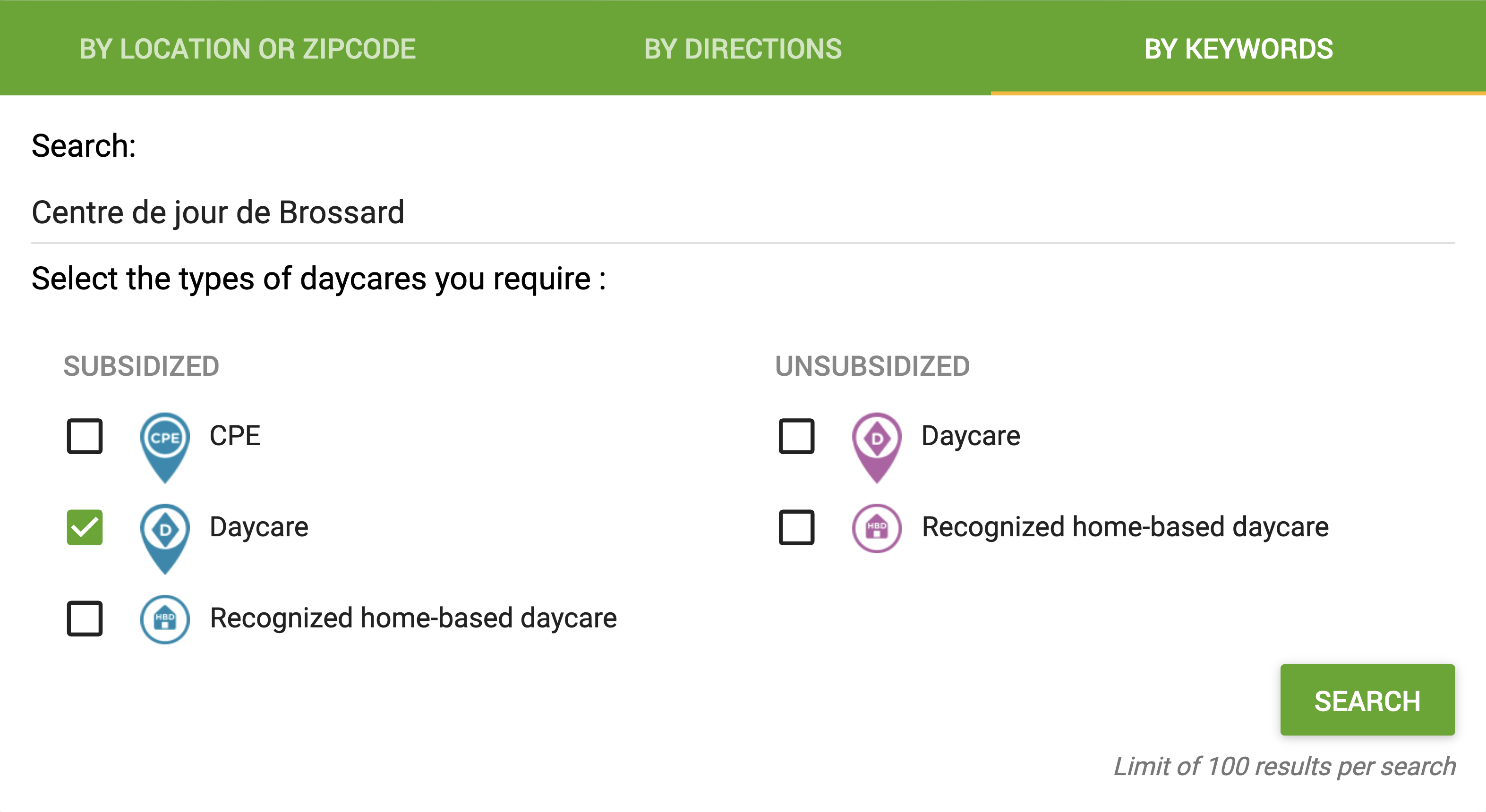This screenshot has height=812, width=1486.
Task: Click the unsubsidized Daycare text label
Action: coord(971,436)
